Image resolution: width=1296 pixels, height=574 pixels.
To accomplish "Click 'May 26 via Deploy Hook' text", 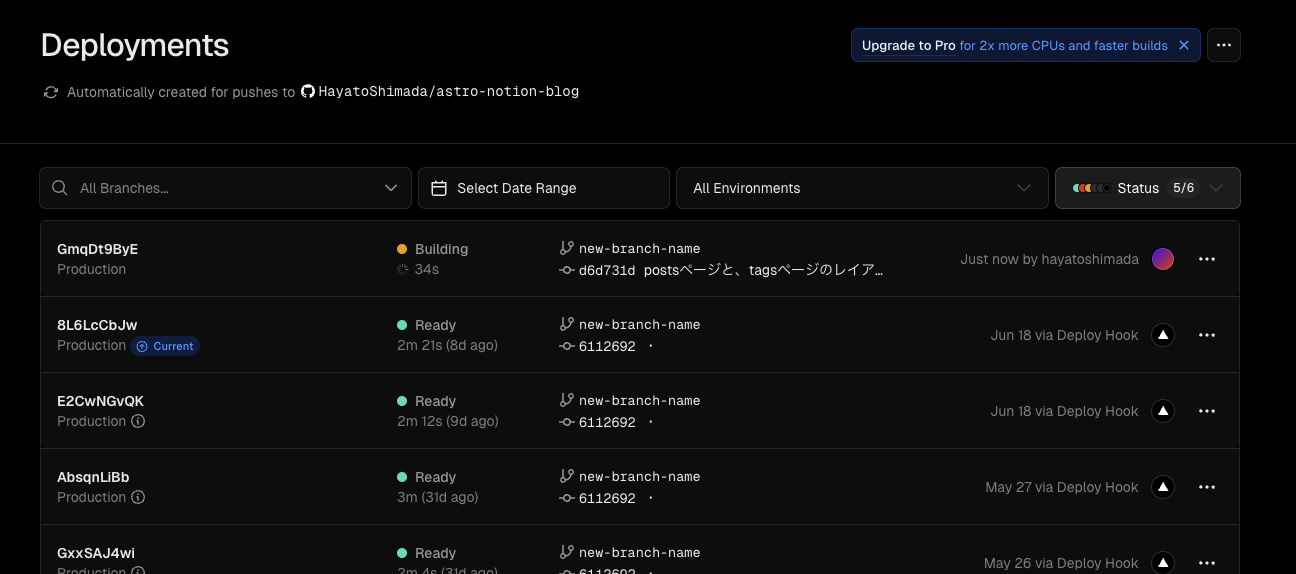I will click(x=1061, y=563).
